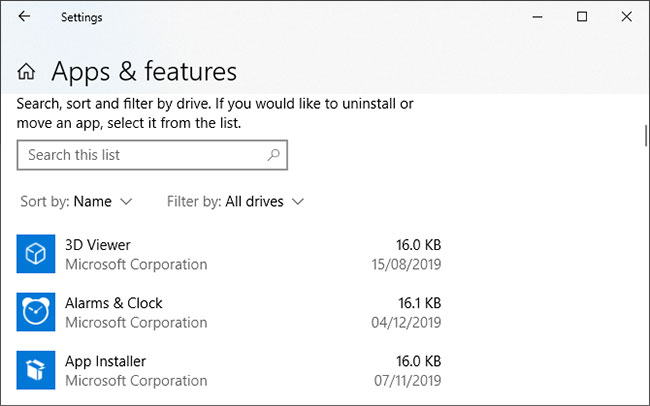Open the Filter by All drives dropdown

coord(235,202)
